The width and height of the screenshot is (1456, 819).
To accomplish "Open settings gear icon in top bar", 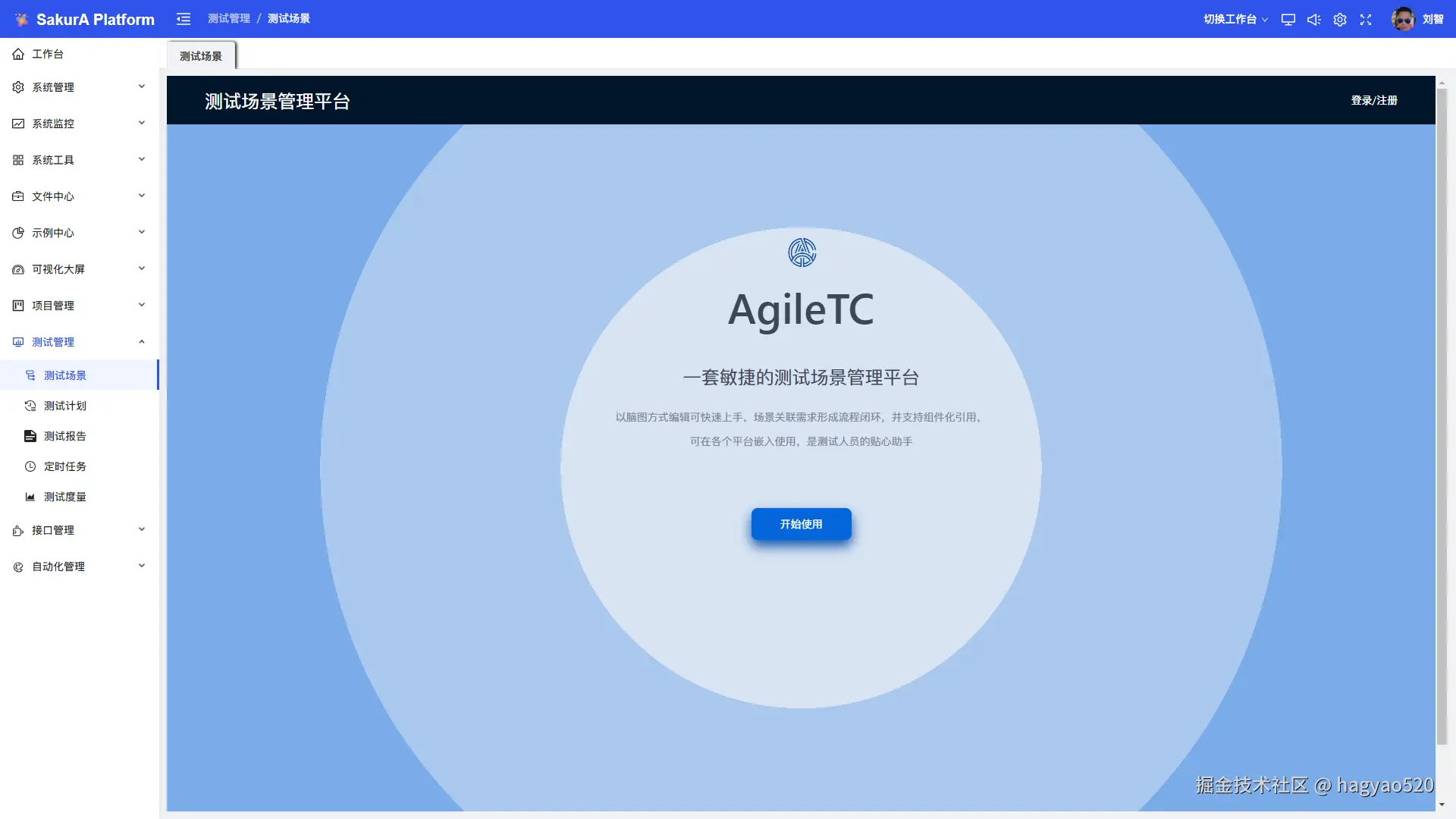I will [1340, 20].
